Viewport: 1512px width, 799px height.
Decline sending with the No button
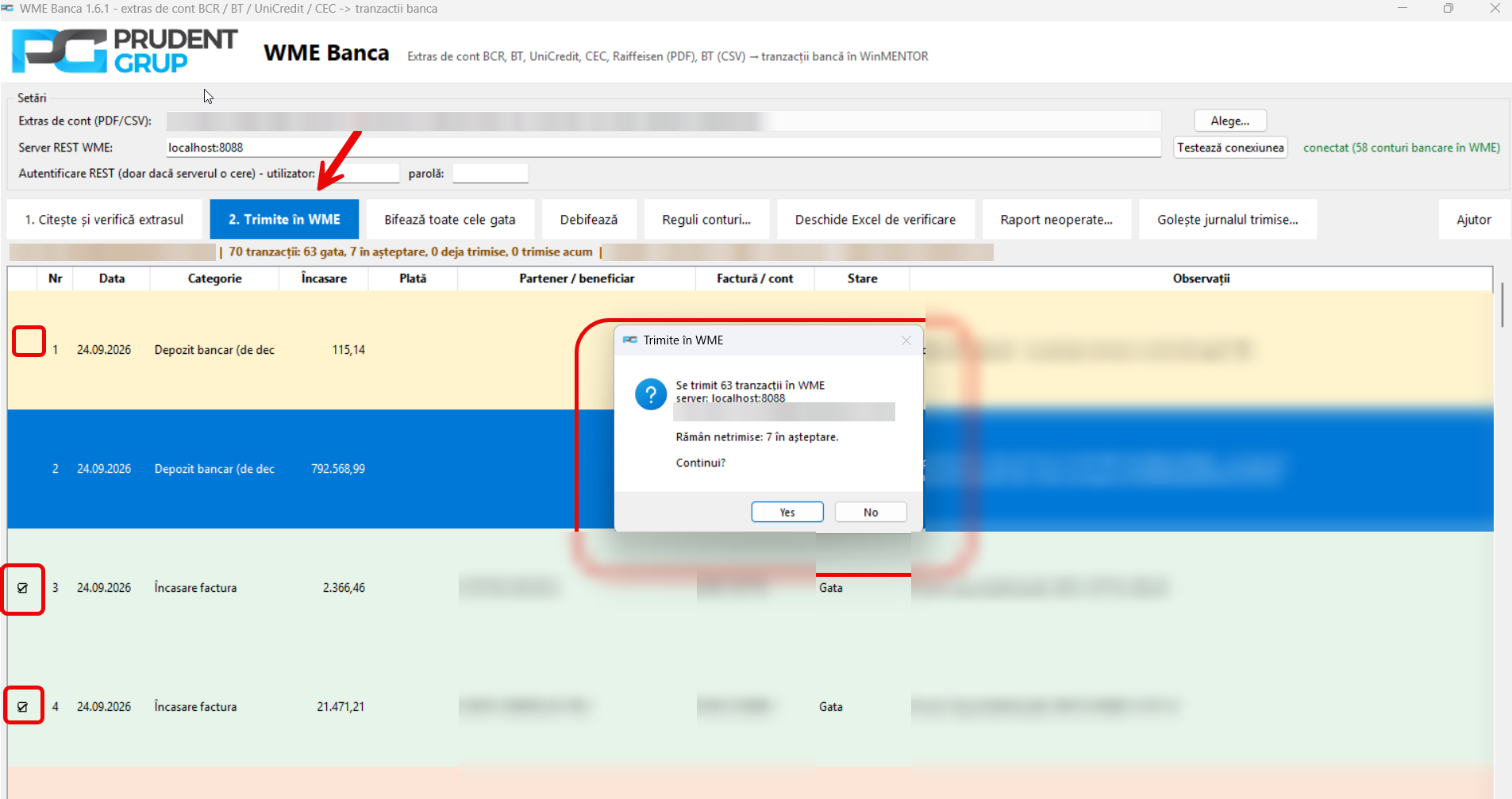tap(871, 513)
